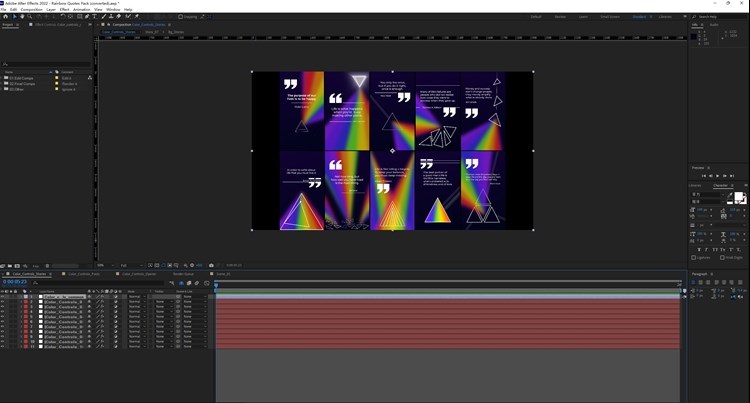The image size is (750, 403).
Task: Select the Brush tool
Action: click(104, 16)
